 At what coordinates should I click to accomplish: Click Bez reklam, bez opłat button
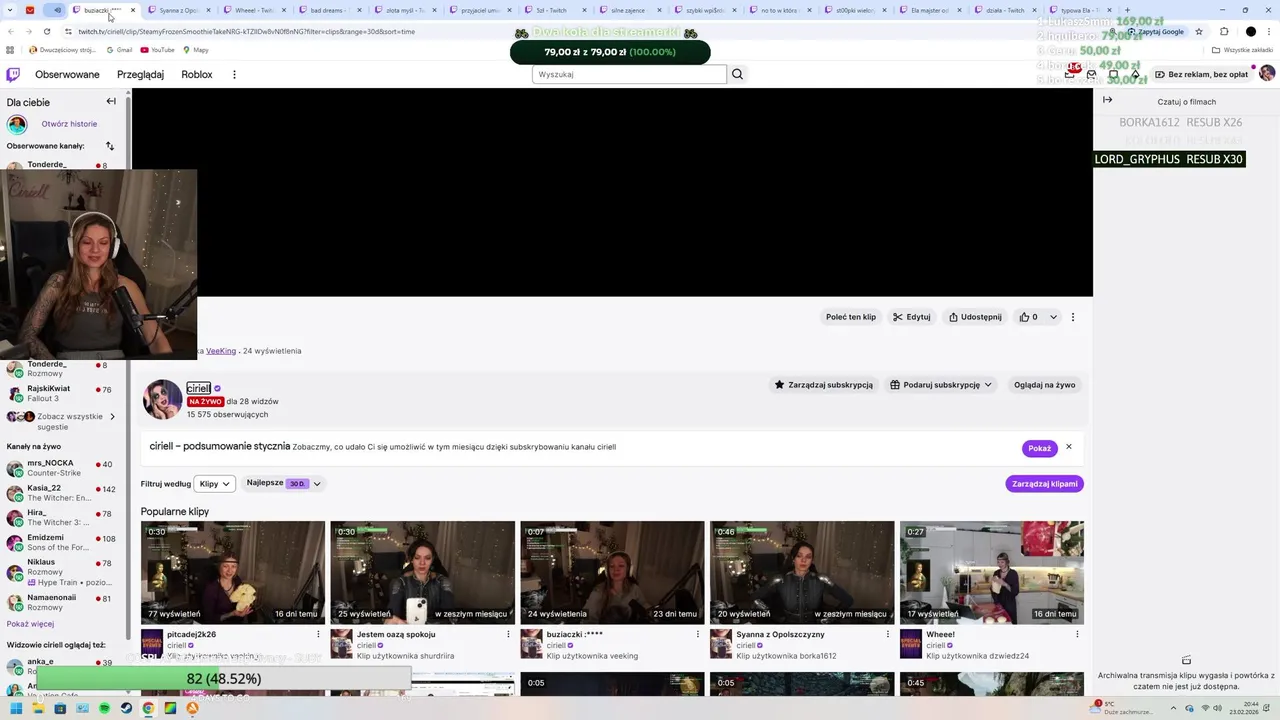click(x=1201, y=74)
